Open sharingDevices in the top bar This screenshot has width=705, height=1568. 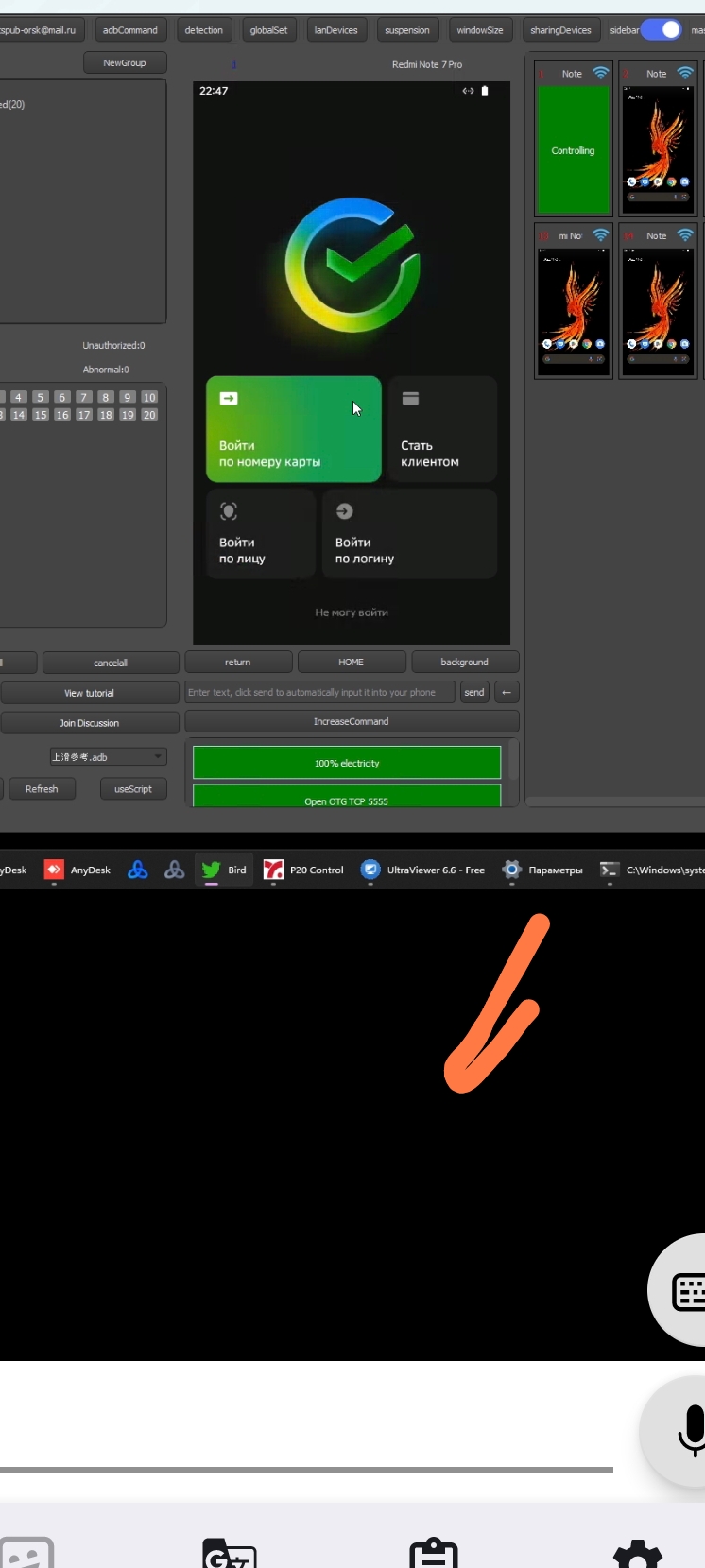560,30
